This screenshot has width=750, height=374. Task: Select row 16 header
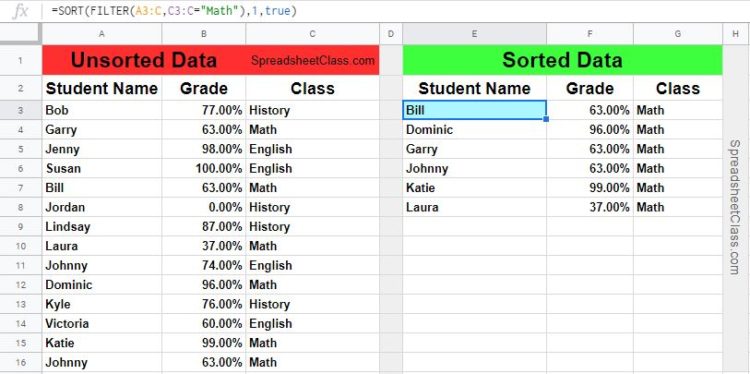click(21, 362)
